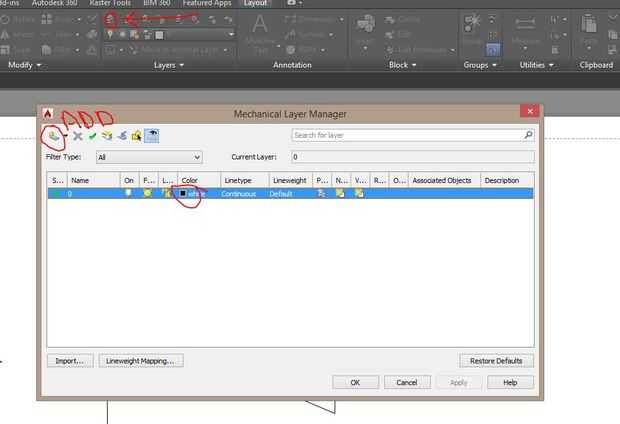Toggle the highlighted eye grid icon in dialog toolbar

pos(151,136)
